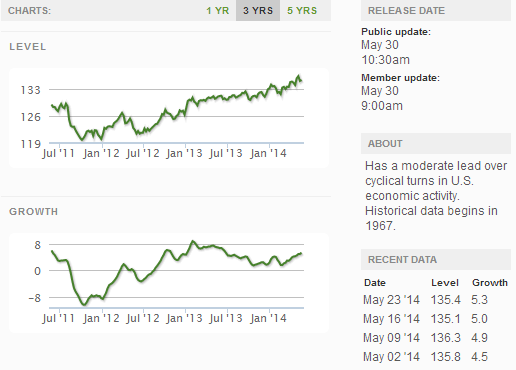Click the Growth column header
Viewport: 516px width, 370px height.
(490, 283)
